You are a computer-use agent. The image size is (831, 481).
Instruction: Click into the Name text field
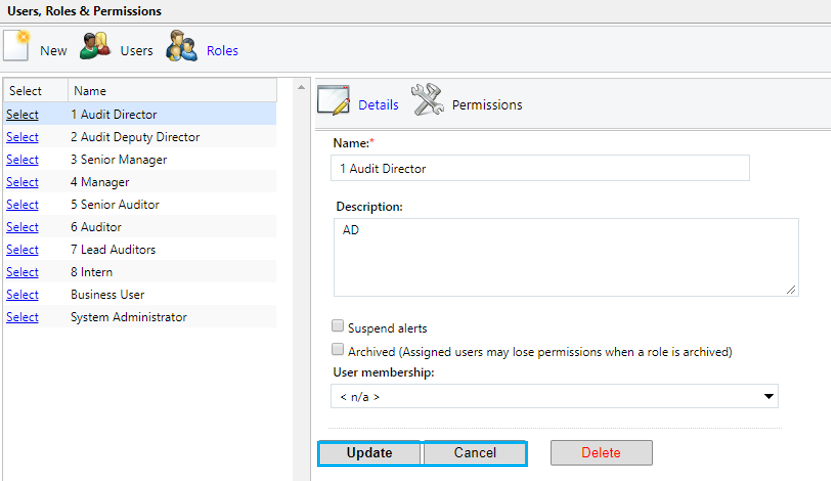click(x=540, y=169)
